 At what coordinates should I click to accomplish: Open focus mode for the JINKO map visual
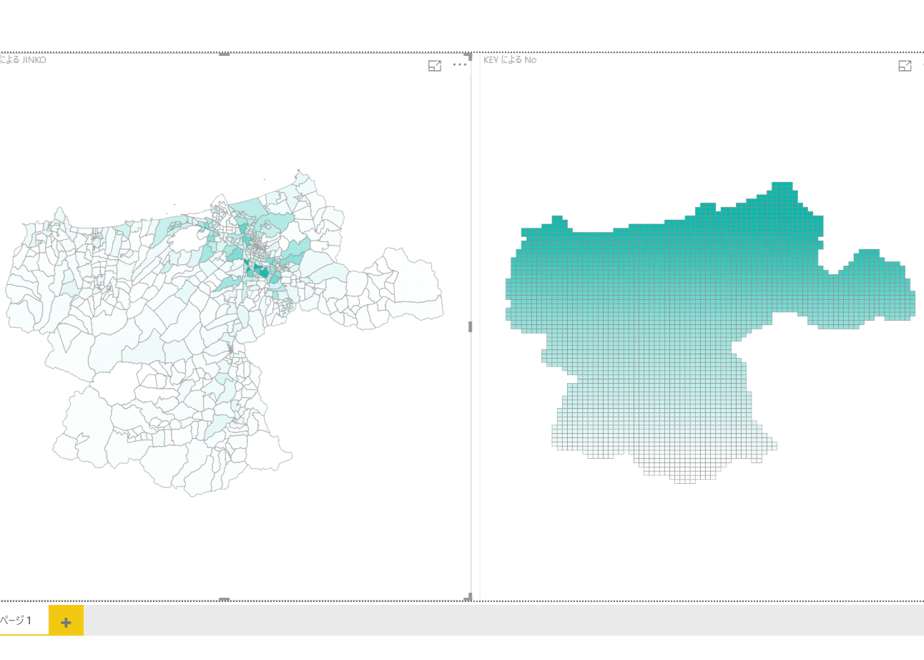(434, 66)
